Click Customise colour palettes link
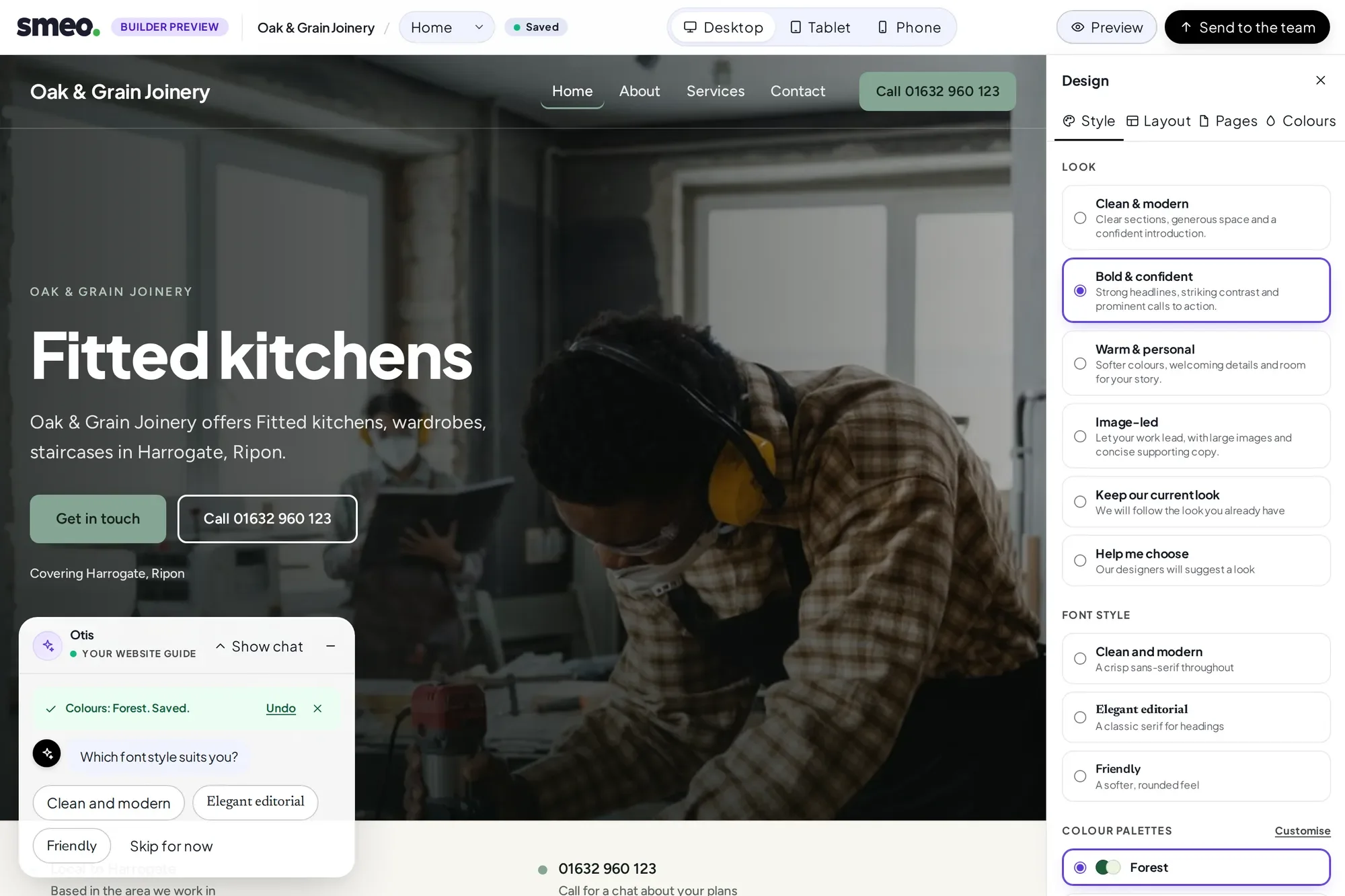This screenshot has width=1345, height=896. coord(1302,831)
